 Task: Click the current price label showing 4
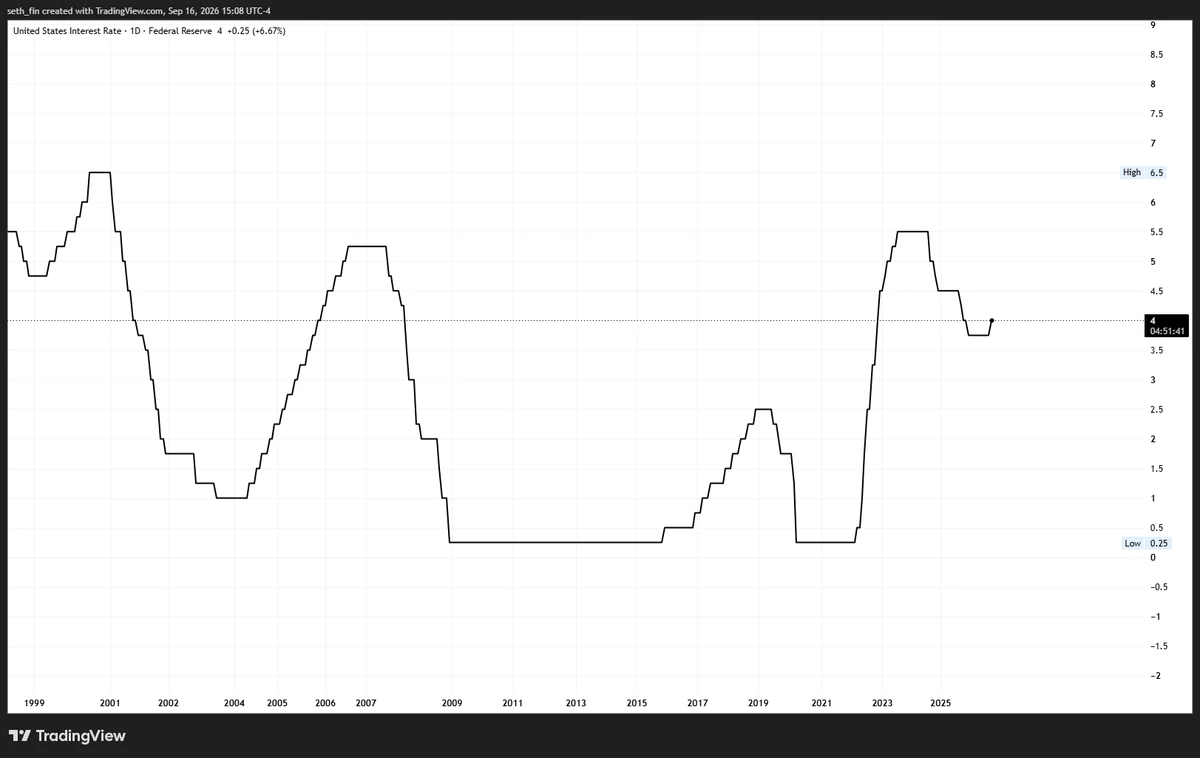click(x=1153, y=320)
